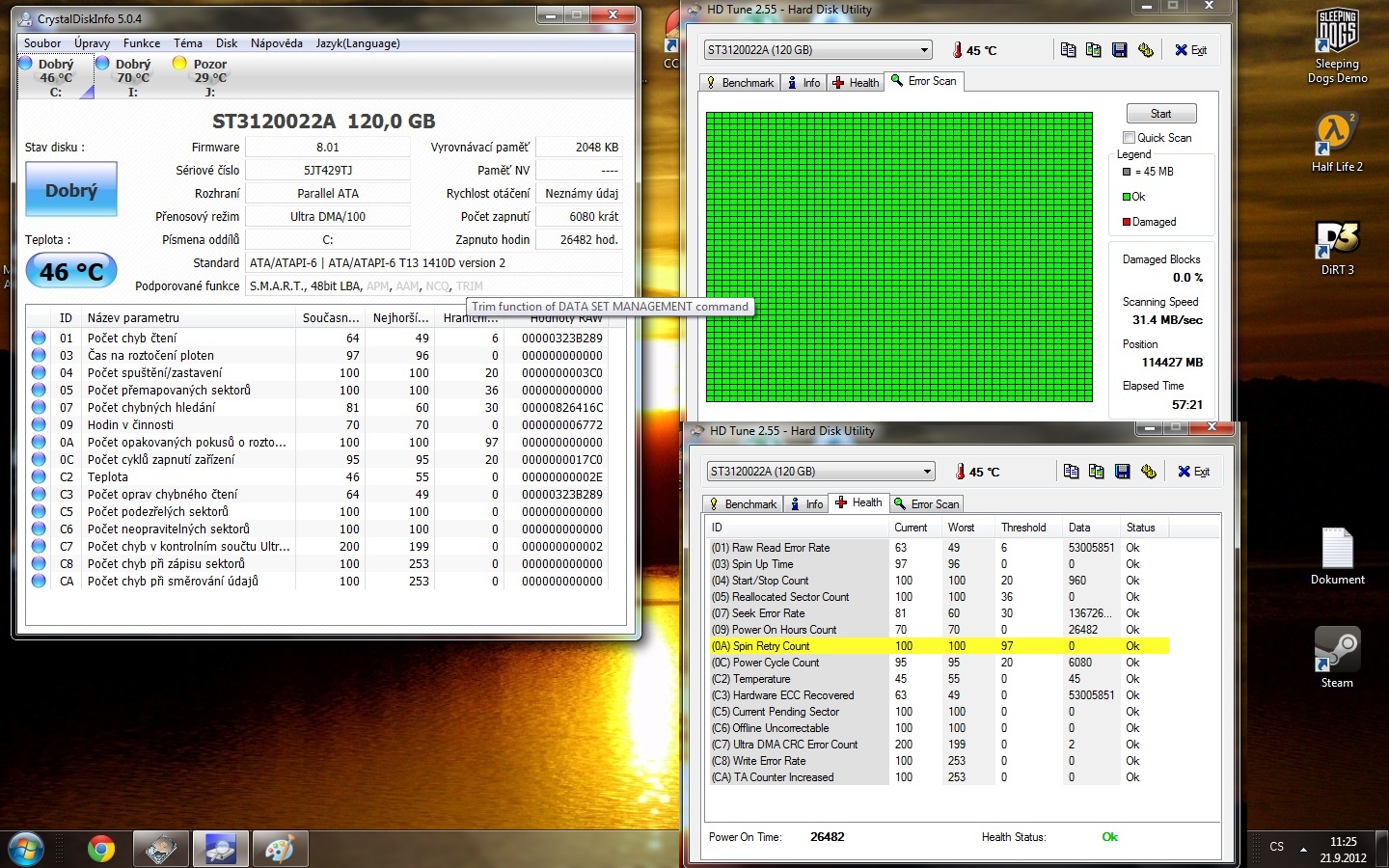This screenshot has height=868, width=1389.
Task: Click Název parametru column header
Action: pos(188,317)
